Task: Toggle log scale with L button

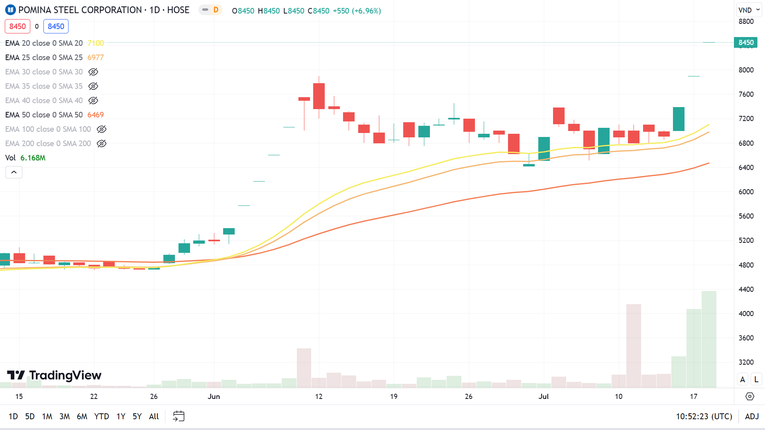Action: point(756,379)
